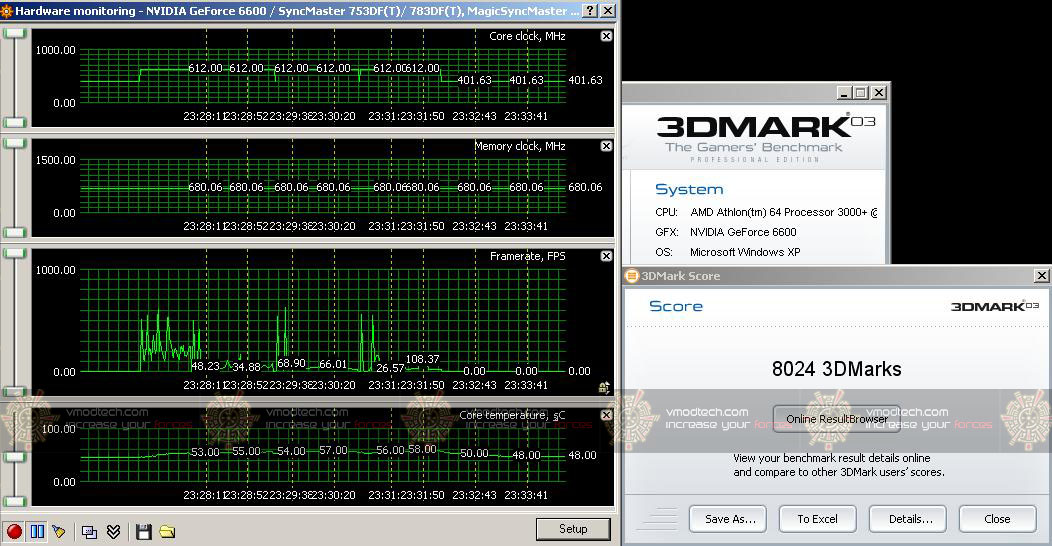Grab the upper scale handle of Framerate graph
This screenshot has height=546, width=1052.
tap(15, 253)
